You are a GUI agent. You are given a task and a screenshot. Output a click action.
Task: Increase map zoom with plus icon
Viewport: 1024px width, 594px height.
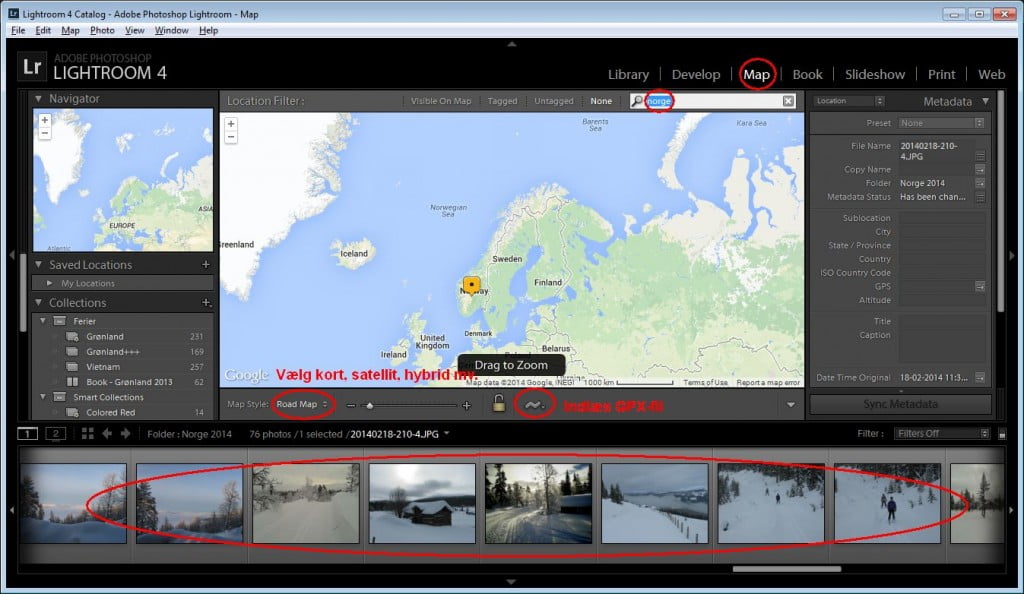[x=466, y=405]
